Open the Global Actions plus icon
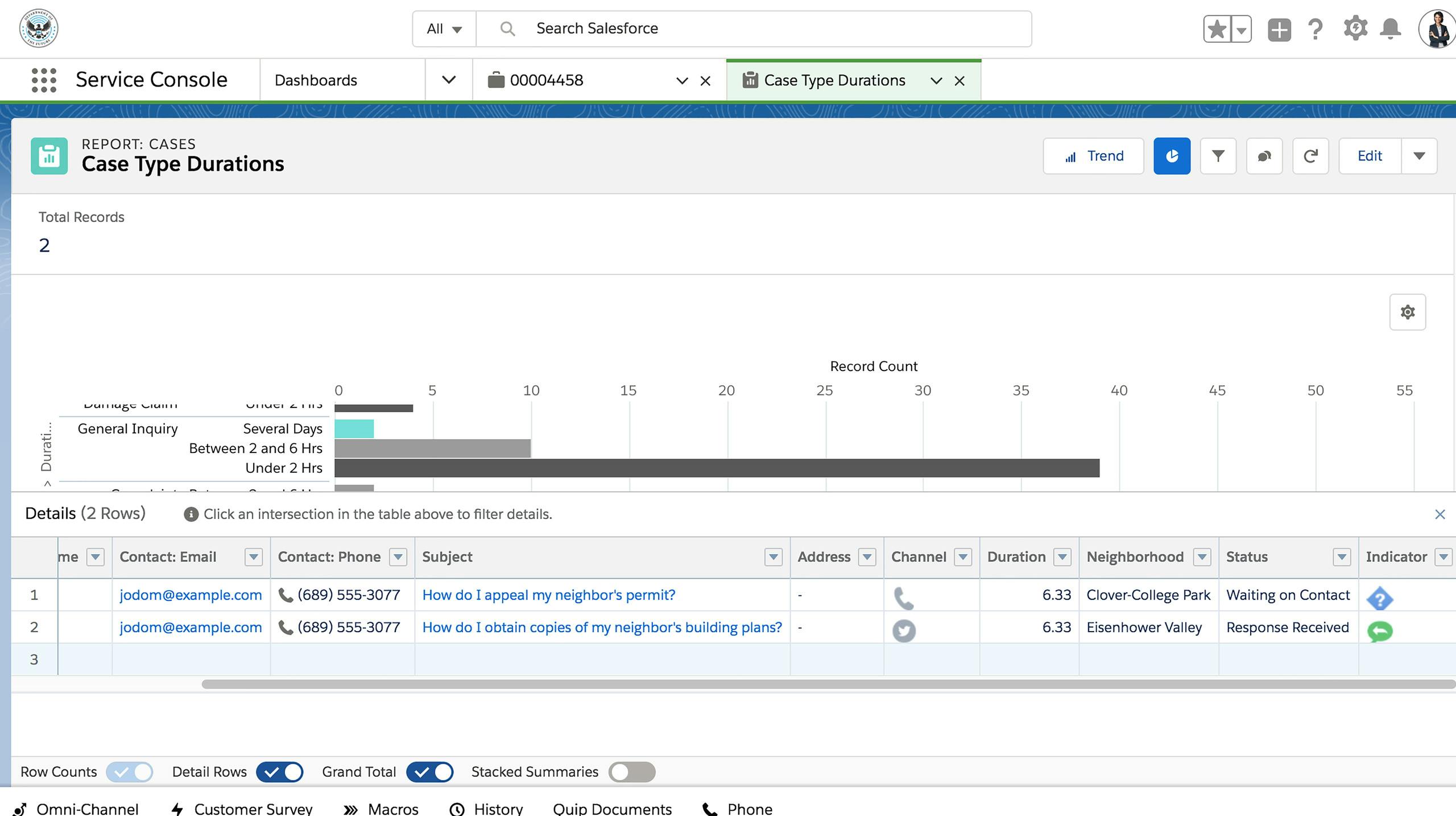Screen dimensions: 1456x816 pos(1279,29)
